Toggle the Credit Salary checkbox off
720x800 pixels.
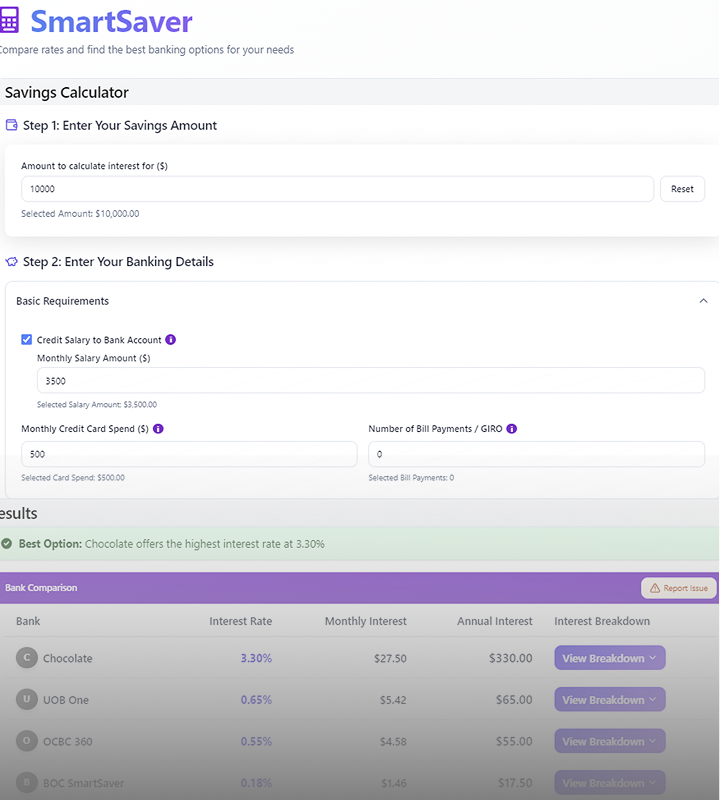pyautogui.click(x=26, y=339)
